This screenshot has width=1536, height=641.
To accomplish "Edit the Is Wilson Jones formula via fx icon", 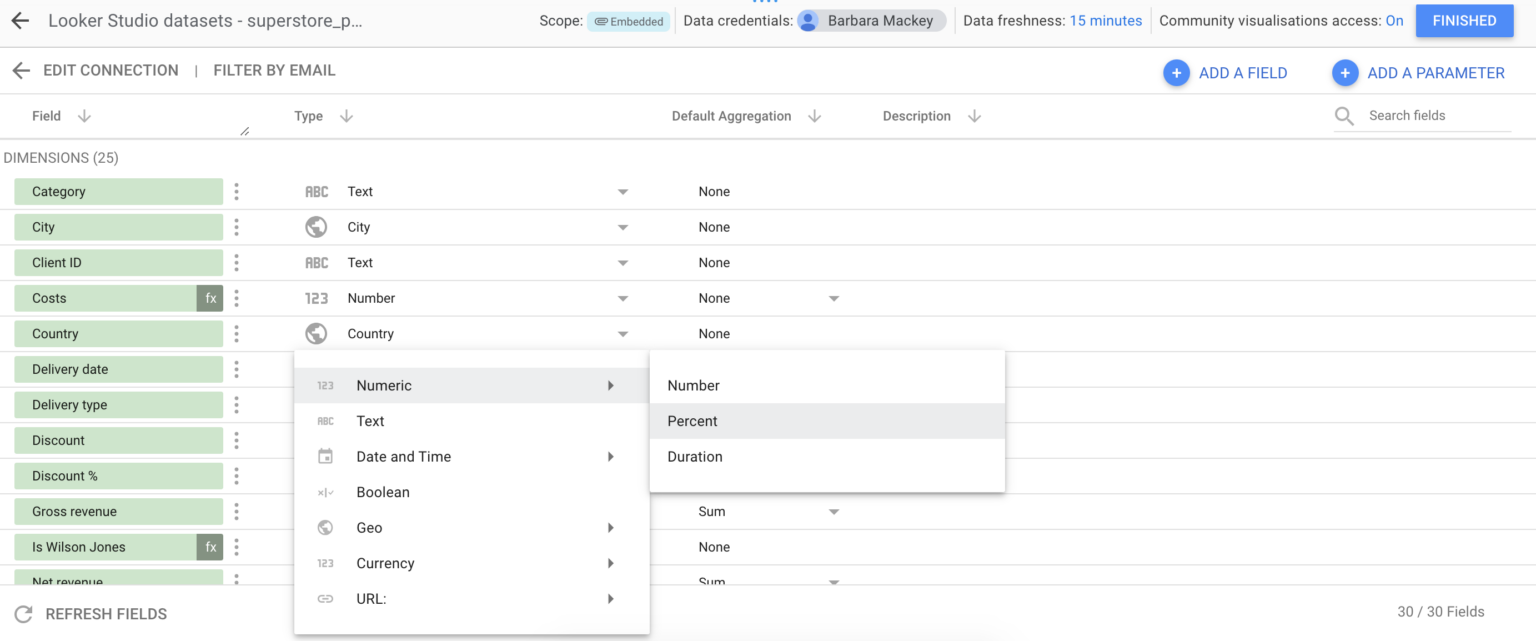I will (x=209, y=547).
